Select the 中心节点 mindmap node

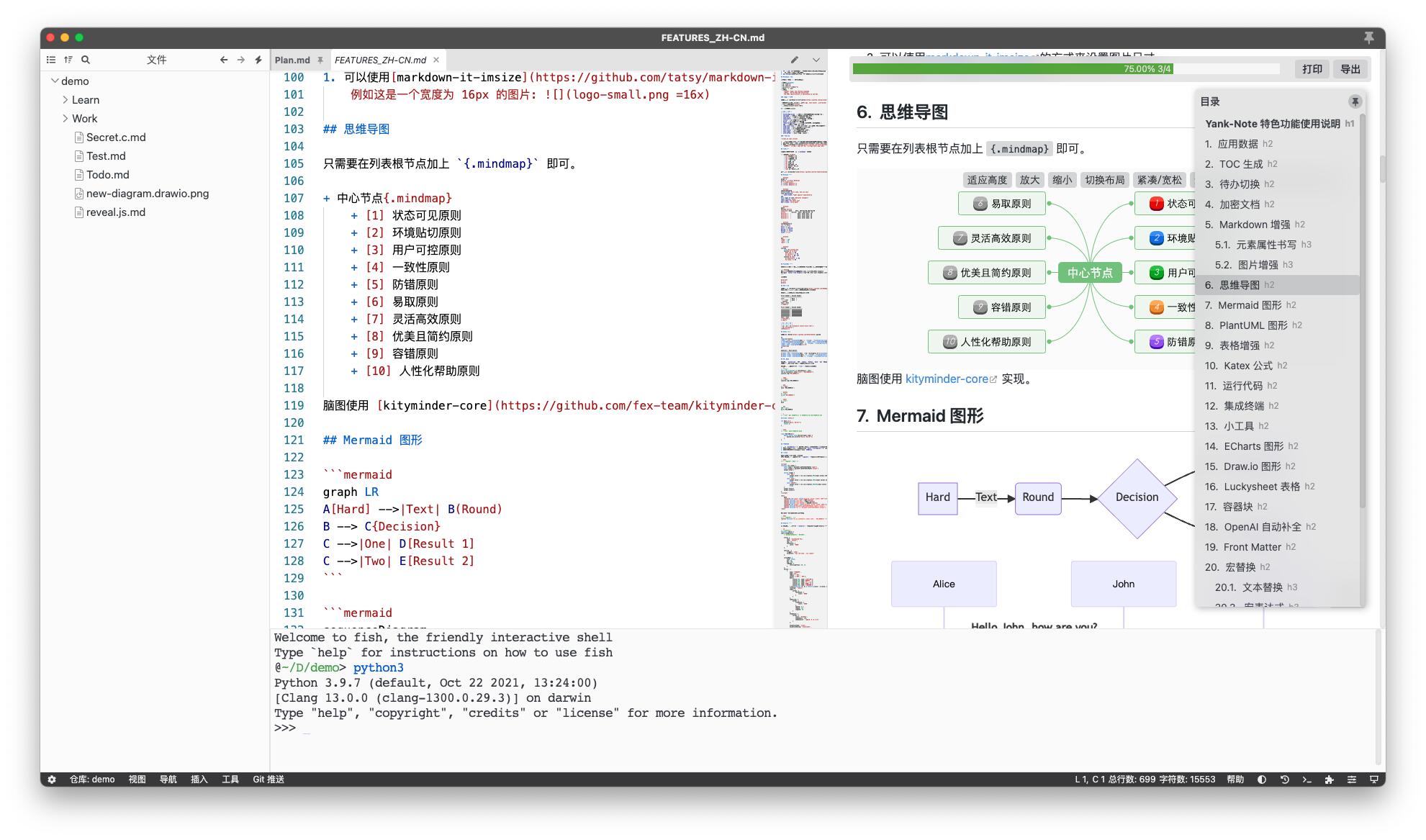click(x=1090, y=273)
